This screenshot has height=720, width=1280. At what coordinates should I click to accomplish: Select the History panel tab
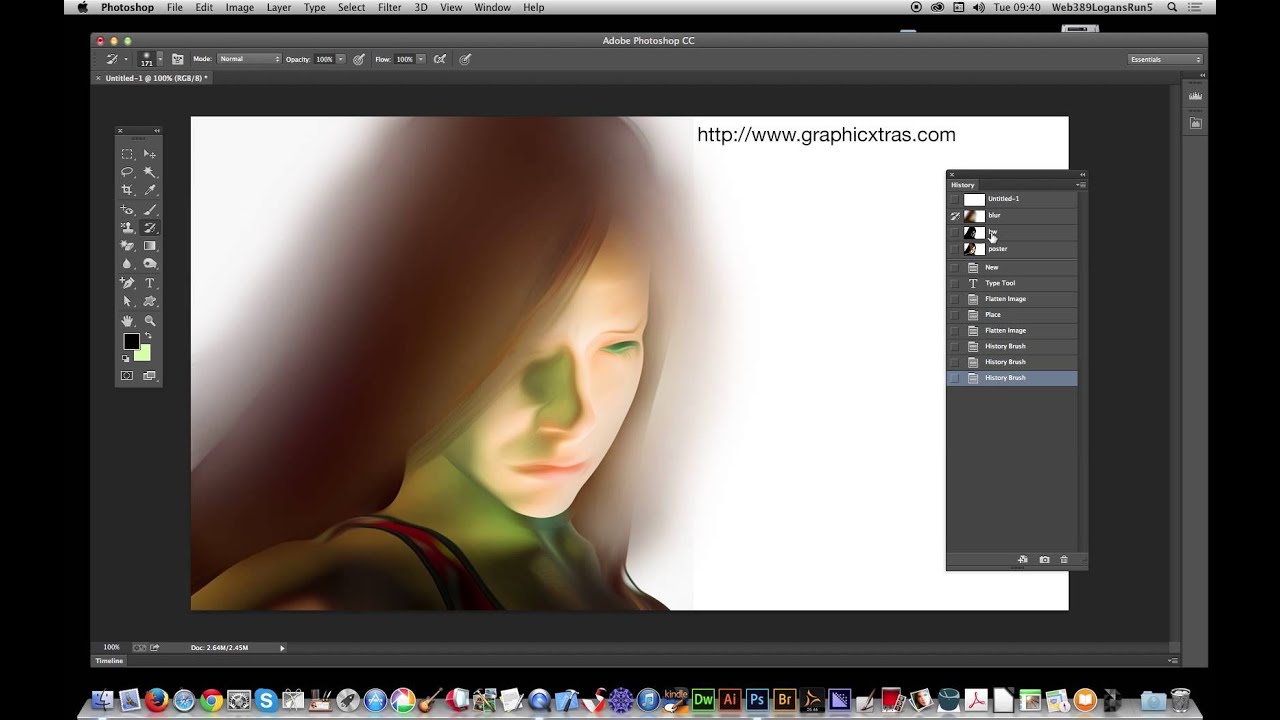coord(962,185)
